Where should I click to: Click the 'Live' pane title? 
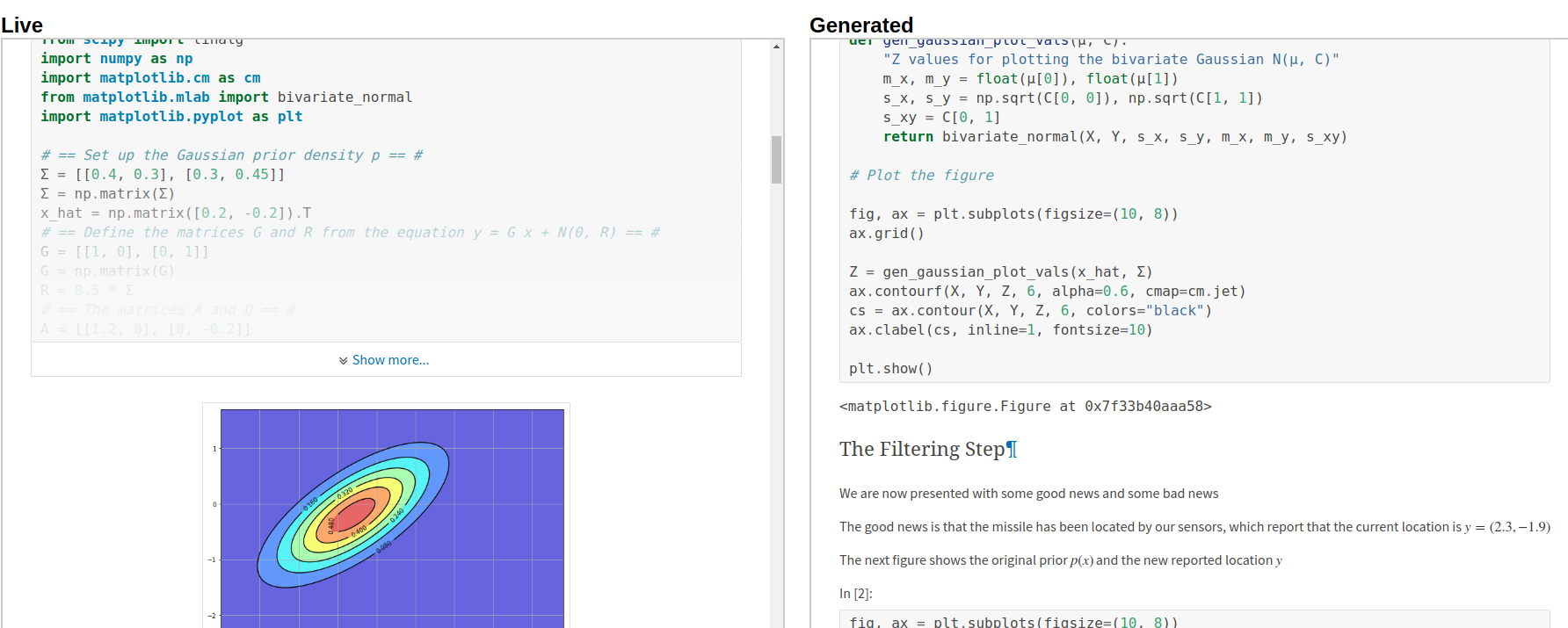click(x=22, y=25)
